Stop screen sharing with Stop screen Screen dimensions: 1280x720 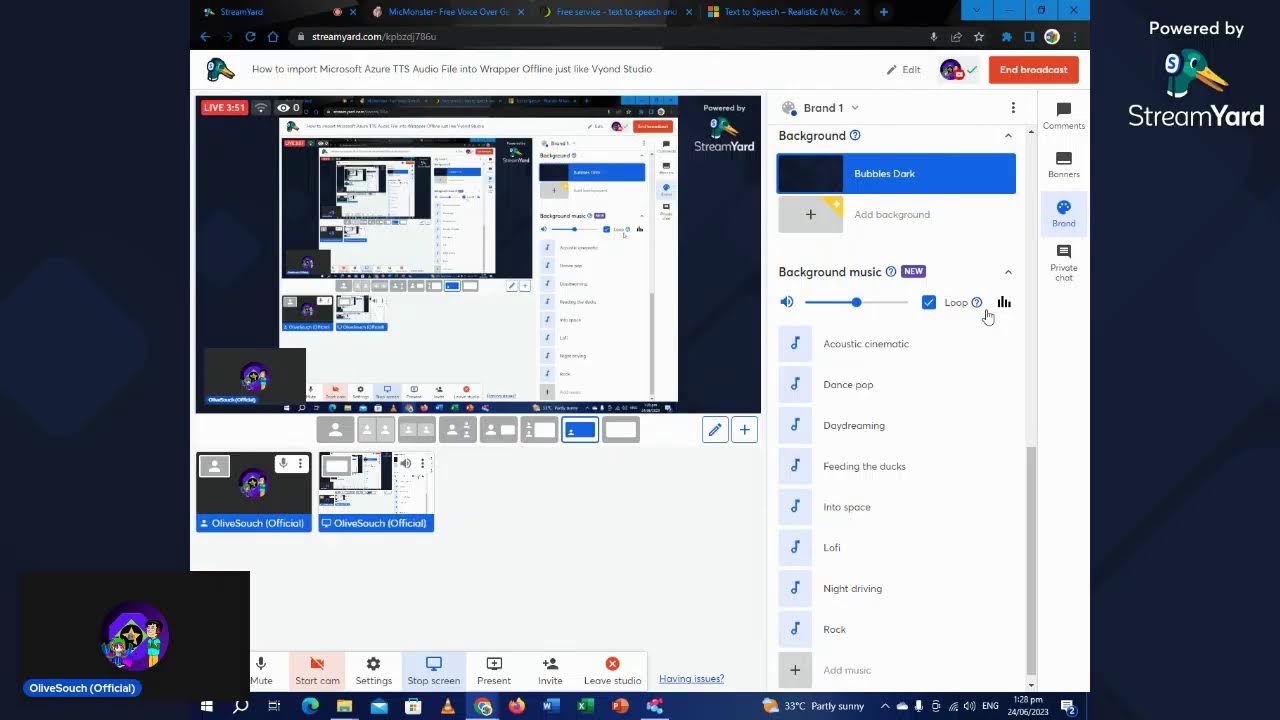pos(433,670)
